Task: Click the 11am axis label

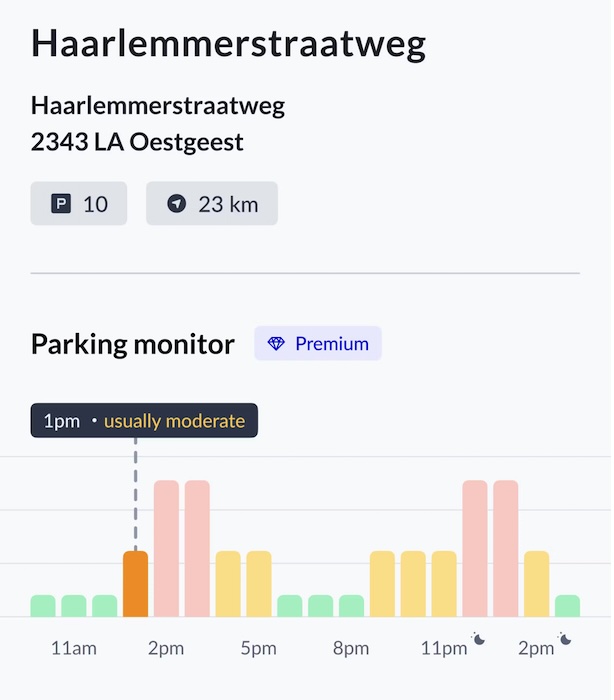Action: click(x=74, y=648)
